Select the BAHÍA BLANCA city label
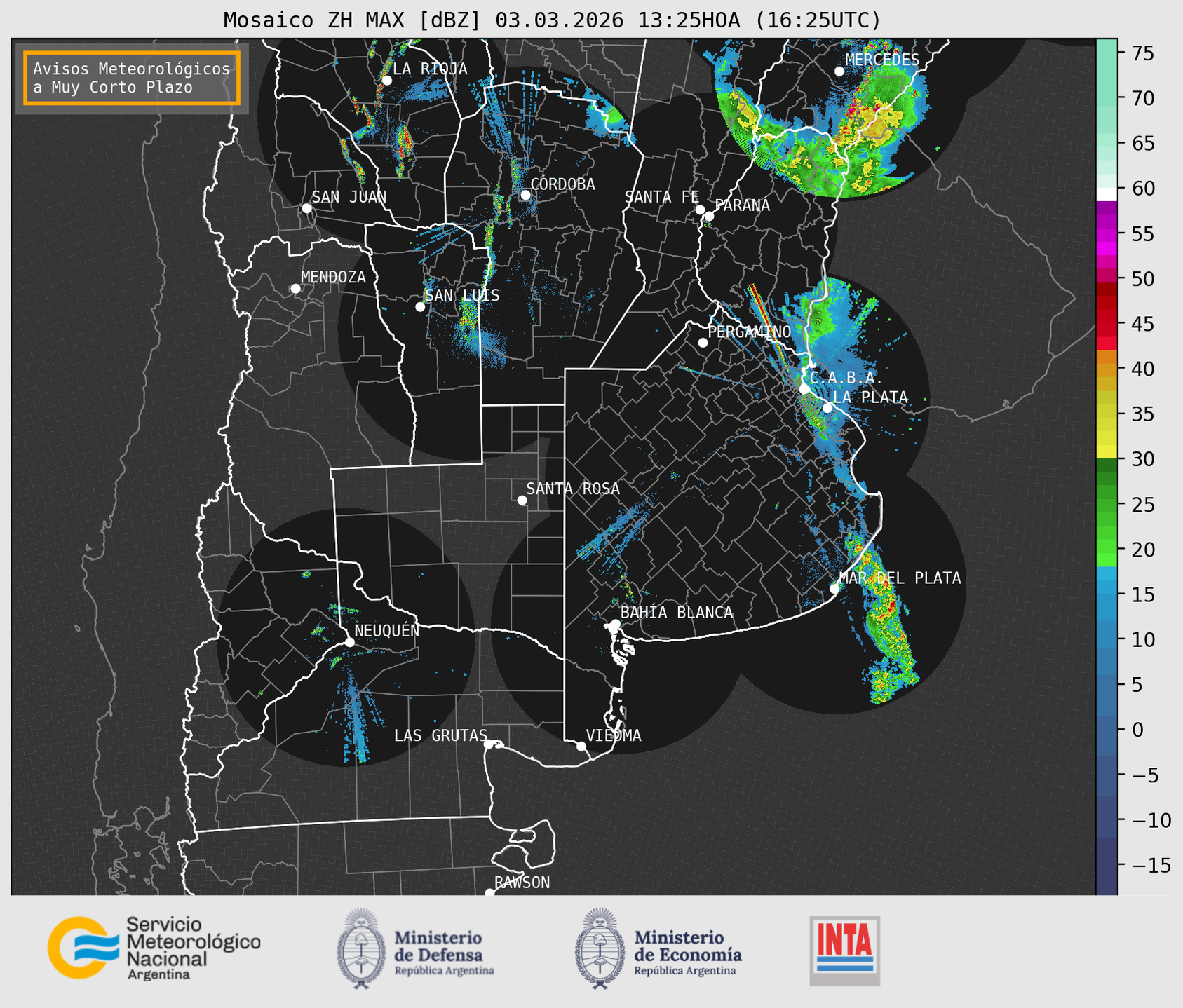The height and width of the screenshot is (1008, 1183). (677, 613)
